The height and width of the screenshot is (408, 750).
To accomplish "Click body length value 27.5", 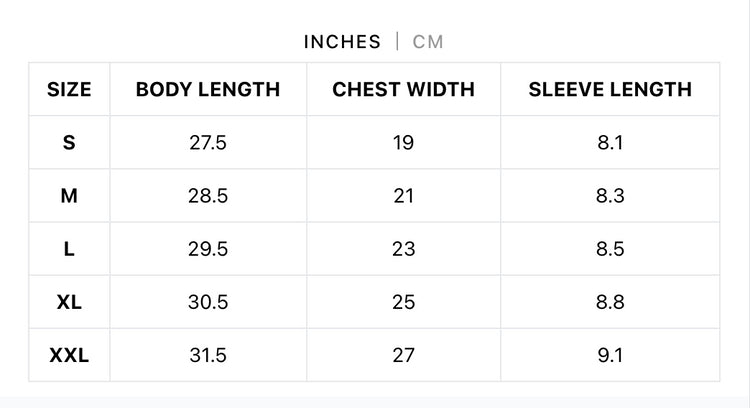I will 208,142.
